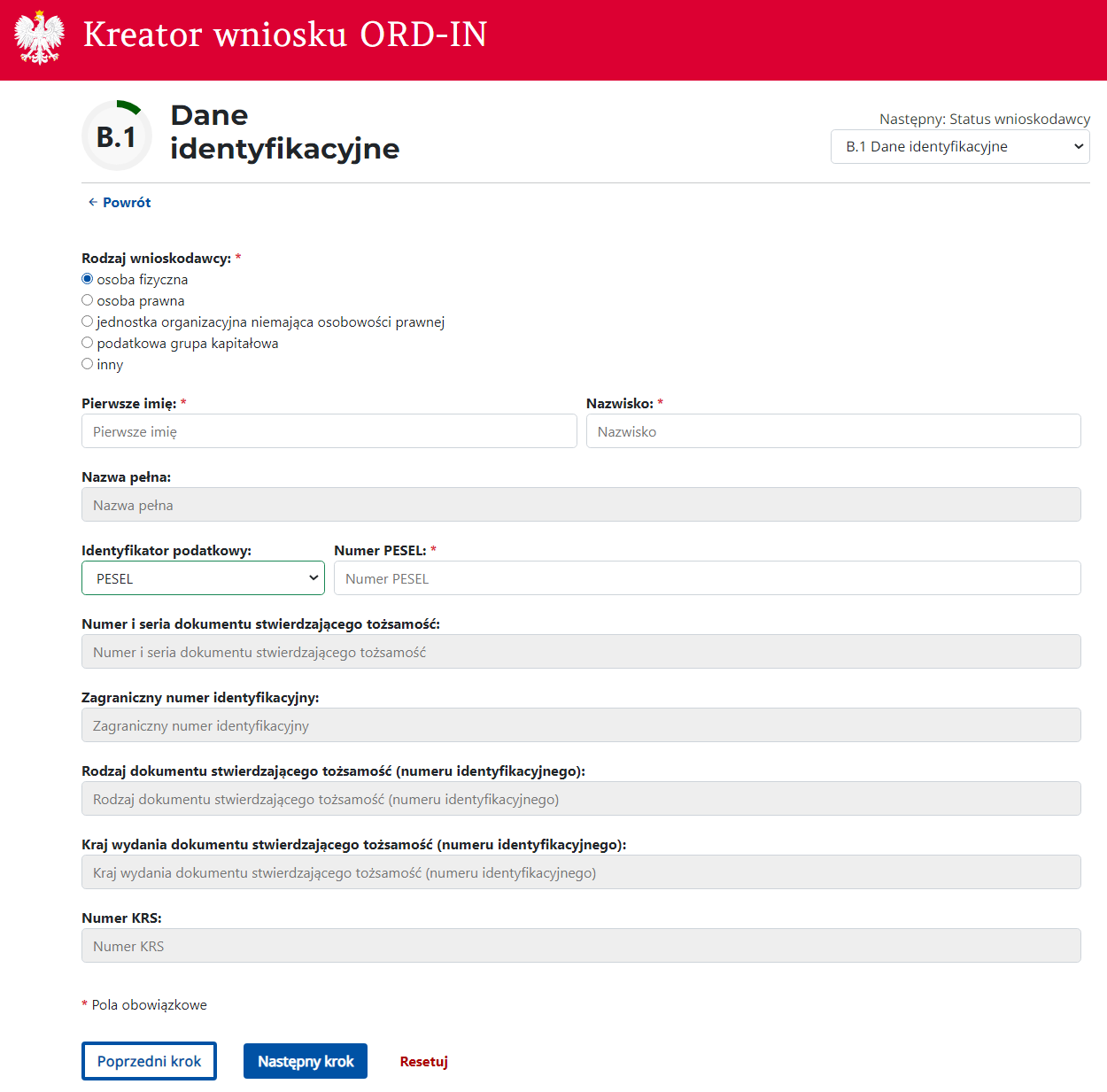Select the osoba fizyczna radio button
The width and height of the screenshot is (1107, 1092).
click(88, 279)
